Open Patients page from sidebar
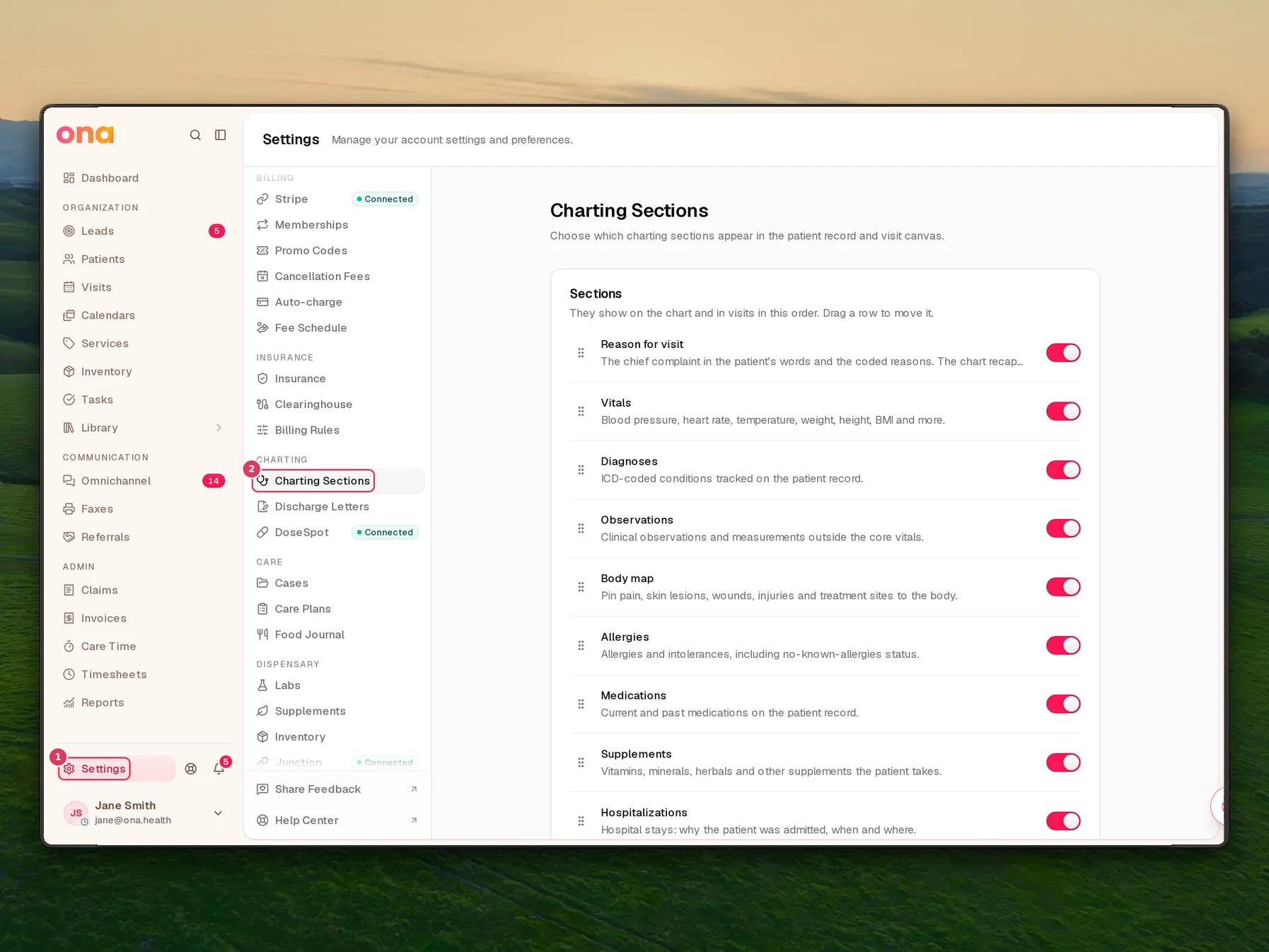 click(144, 260)
